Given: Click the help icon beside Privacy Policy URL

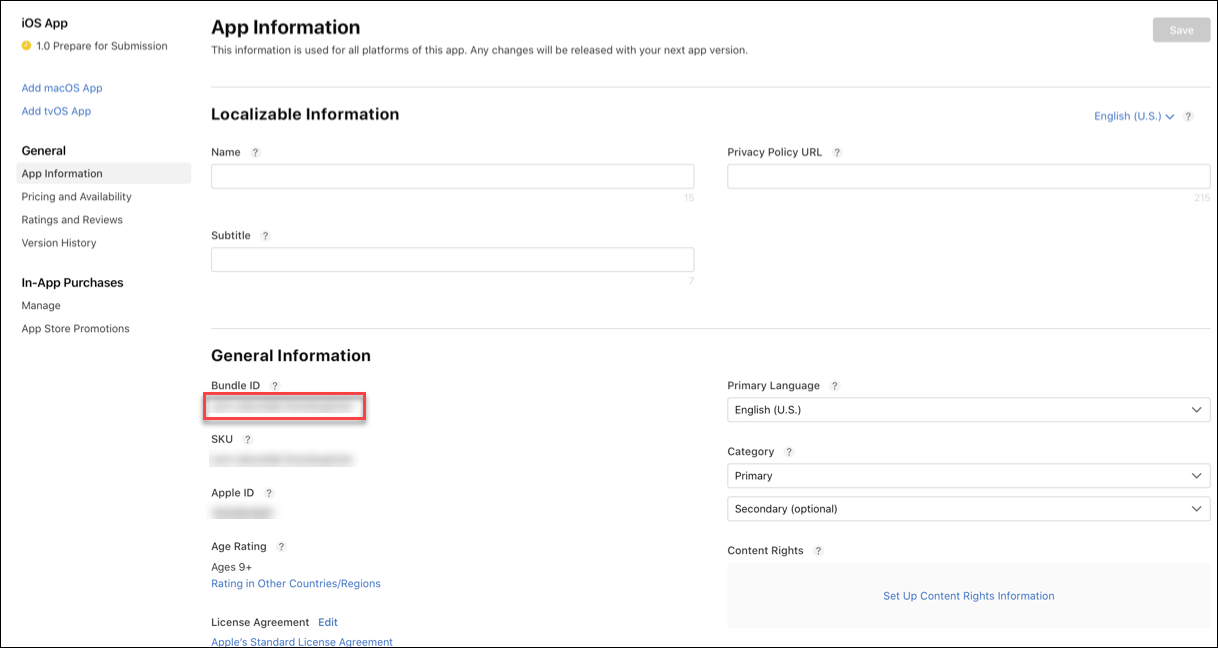Looking at the screenshot, I should [x=837, y=153].
